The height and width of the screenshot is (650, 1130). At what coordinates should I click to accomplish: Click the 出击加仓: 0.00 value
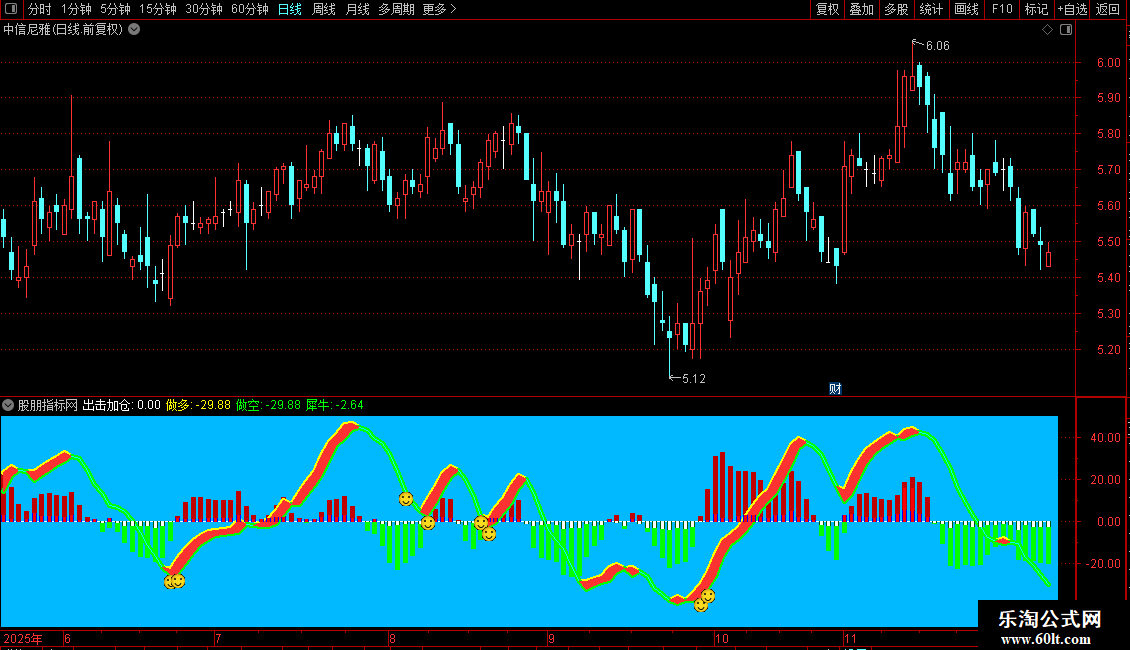click(121, 405)
